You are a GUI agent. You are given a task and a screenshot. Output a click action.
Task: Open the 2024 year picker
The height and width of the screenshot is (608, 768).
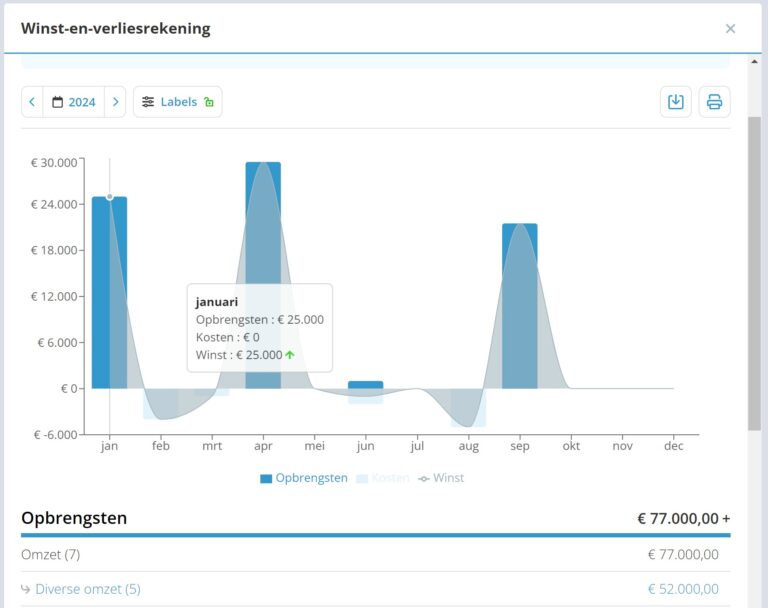(x=74, y=102)
